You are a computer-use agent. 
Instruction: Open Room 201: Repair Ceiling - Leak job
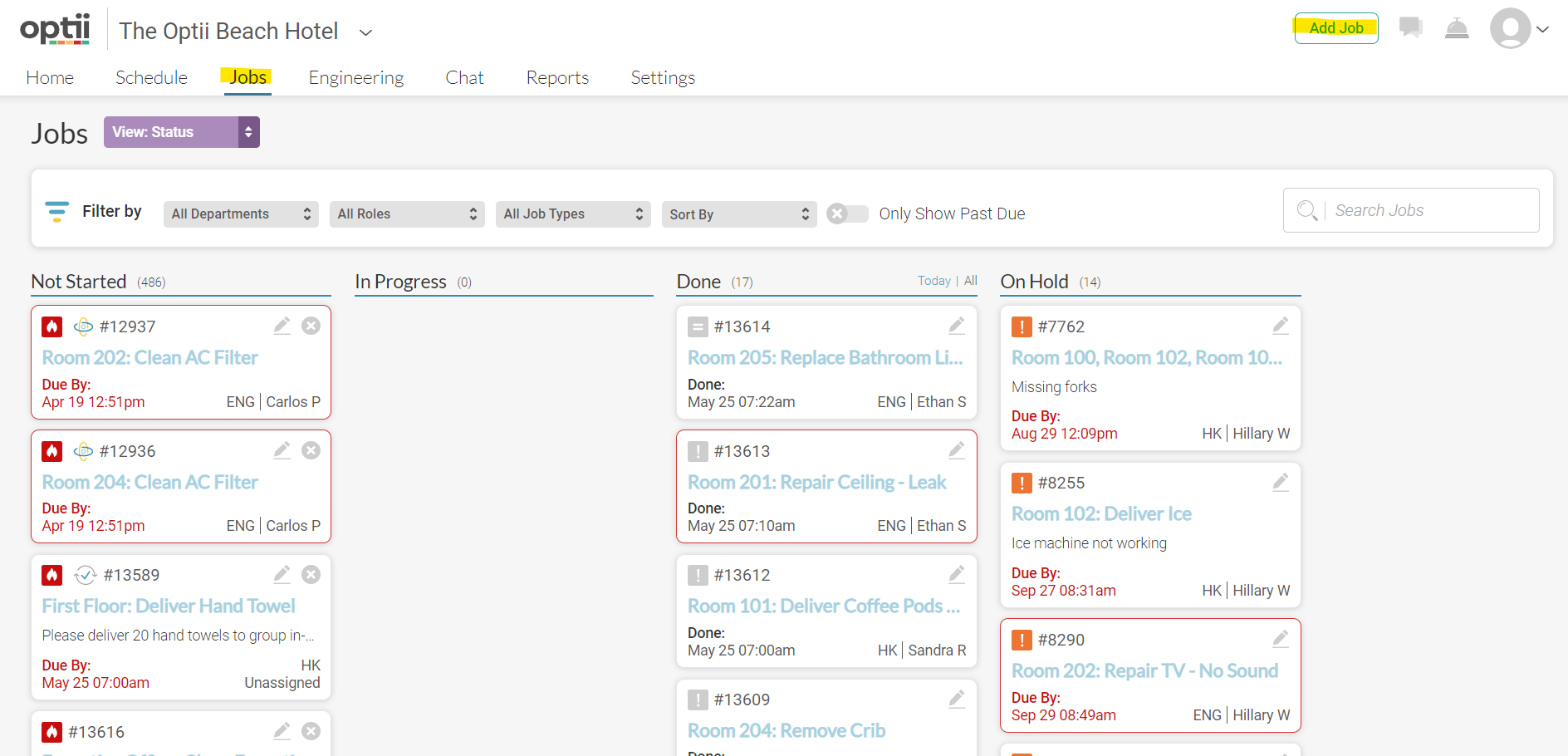click(x=816, y=482)
